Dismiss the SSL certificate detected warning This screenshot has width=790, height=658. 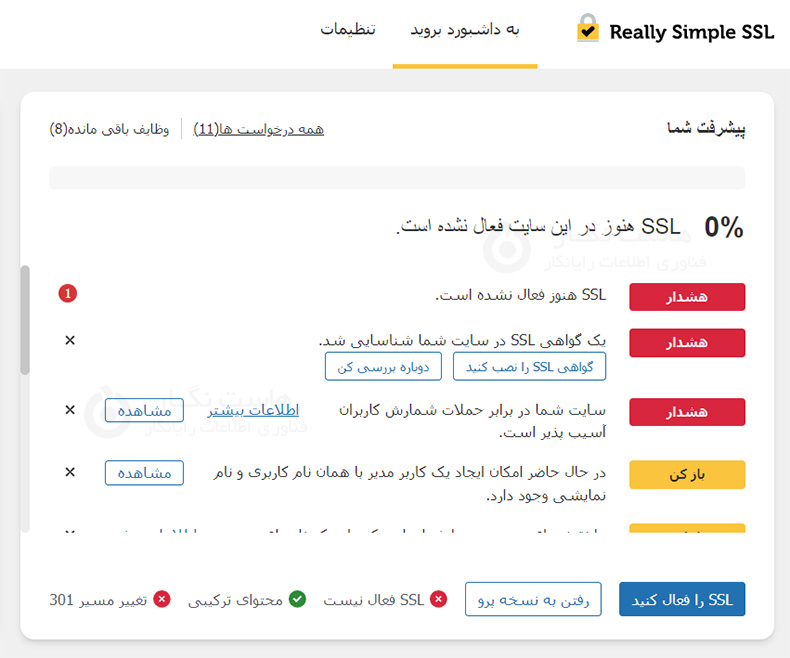point(70,341)
